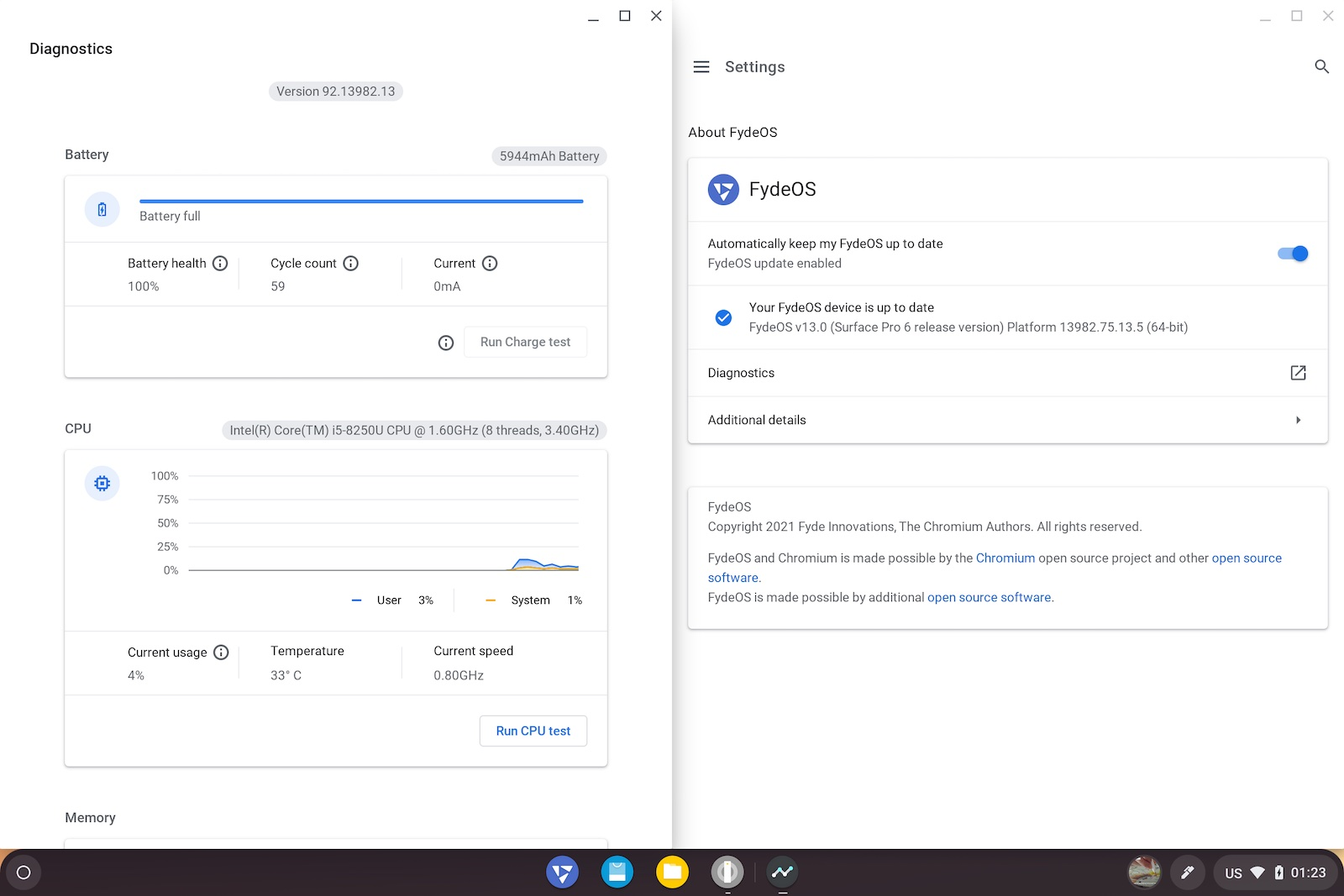Click the user avatar in shelf

1144,872
